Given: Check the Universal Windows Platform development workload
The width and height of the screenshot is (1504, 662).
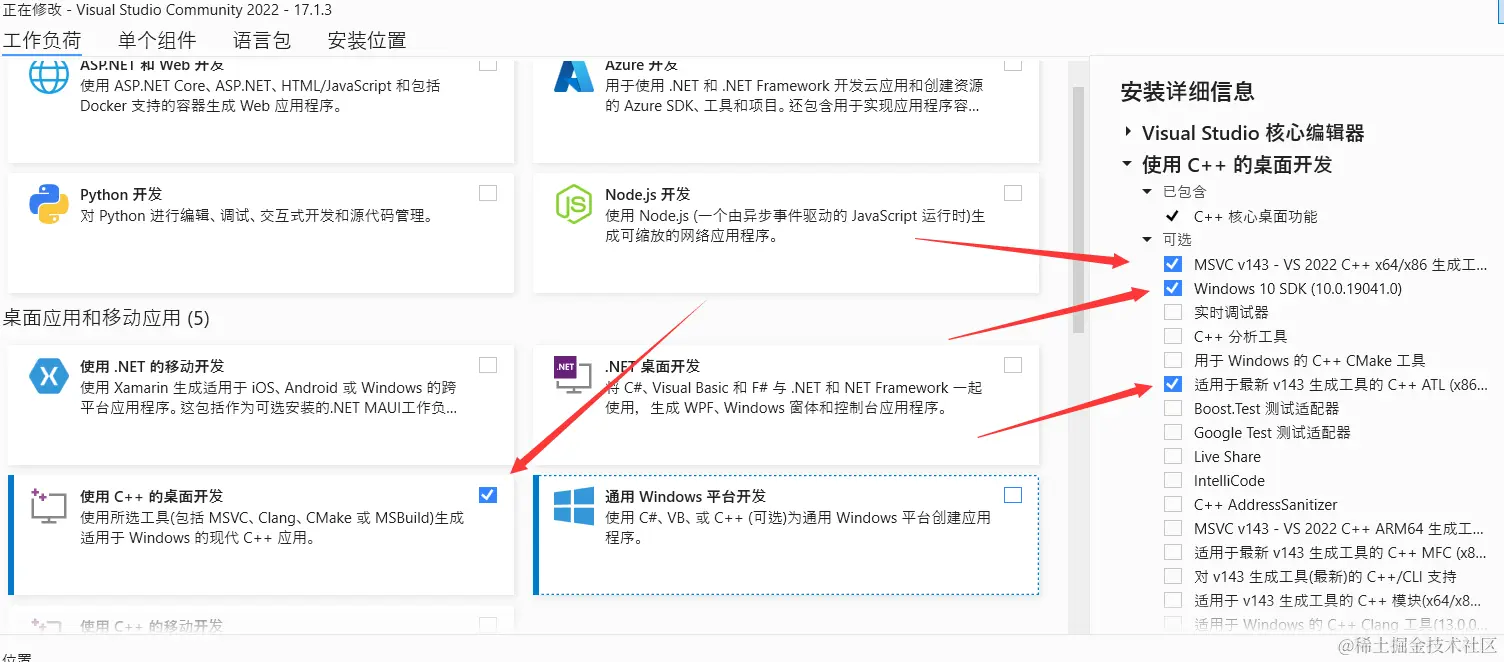Looking at the screenshot, I should 1013,495.
